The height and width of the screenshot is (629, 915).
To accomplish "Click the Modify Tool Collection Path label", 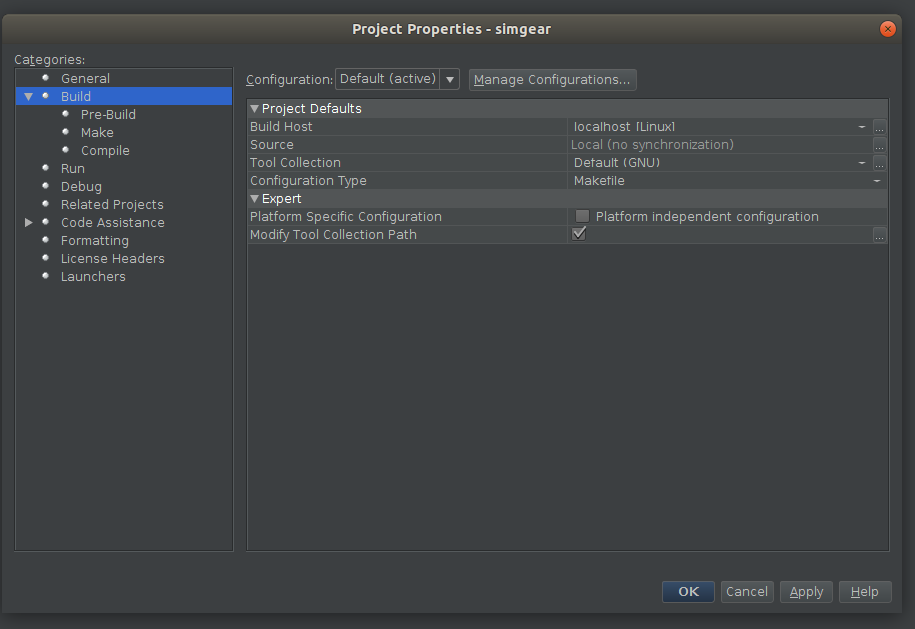I will (333, 235).
